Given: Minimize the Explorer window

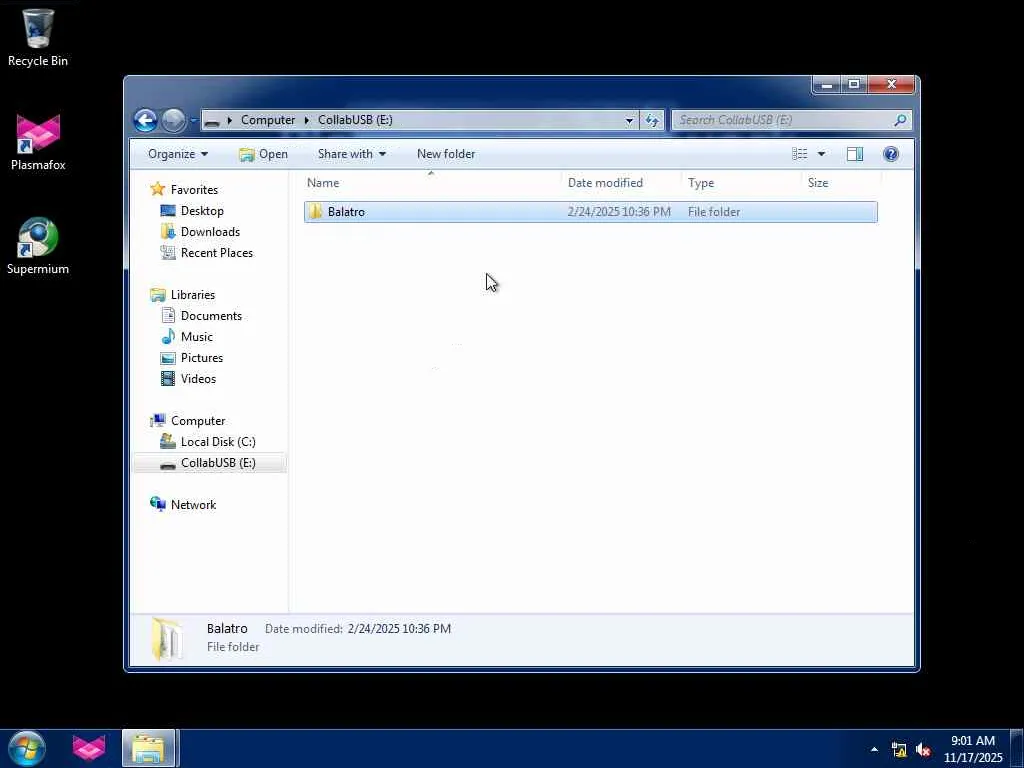Looking at the screenshot, I should 827,84.
